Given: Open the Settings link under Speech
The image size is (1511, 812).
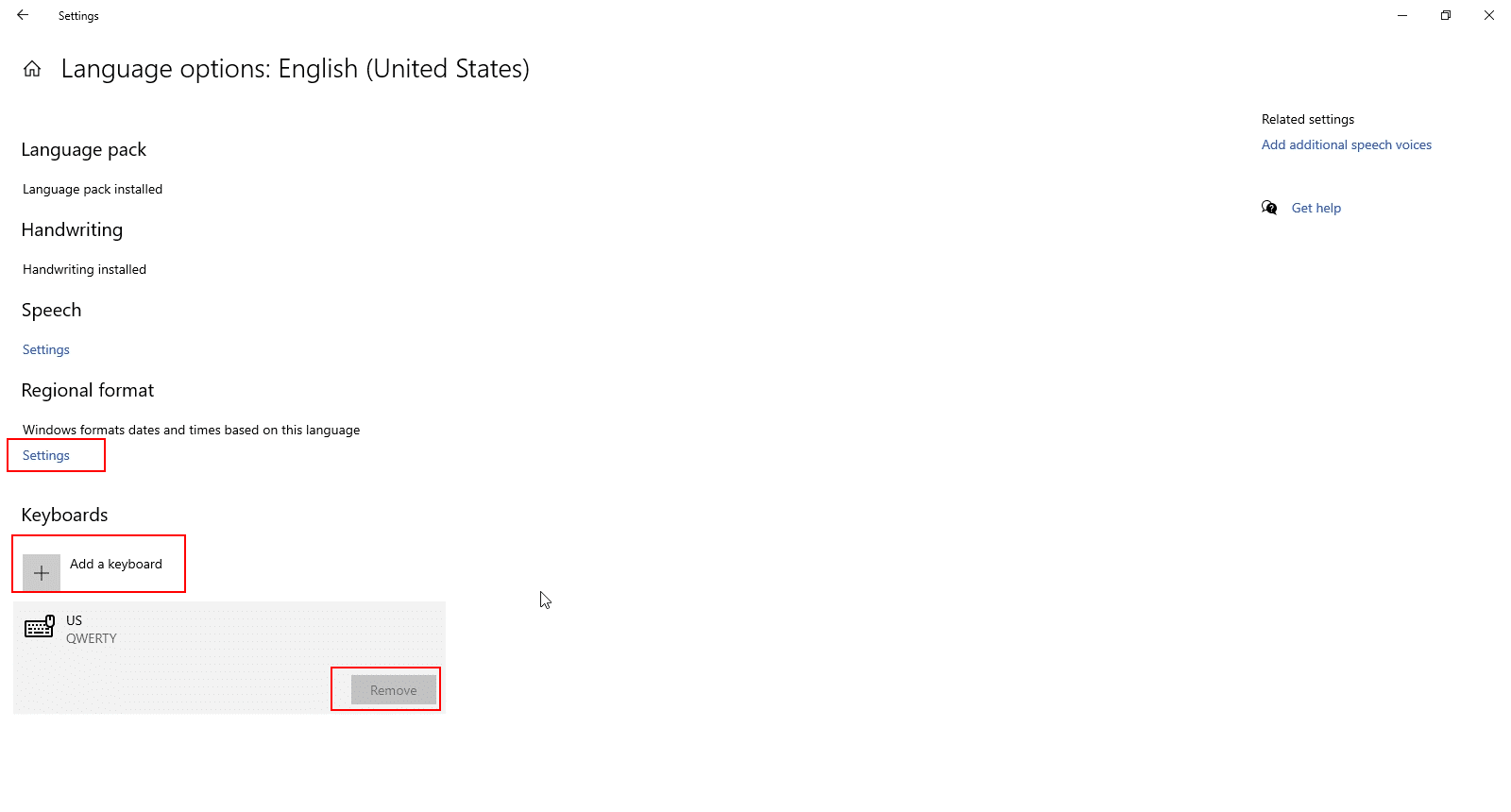Looking at the screenshot, I should click(46, 349).
